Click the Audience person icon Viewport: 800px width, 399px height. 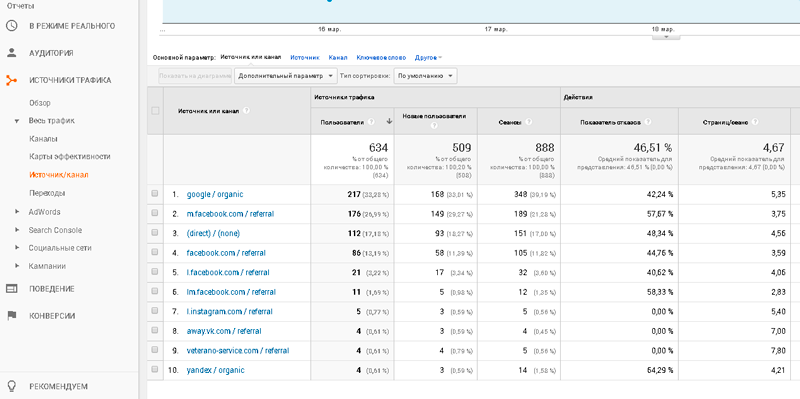[11, 53]
